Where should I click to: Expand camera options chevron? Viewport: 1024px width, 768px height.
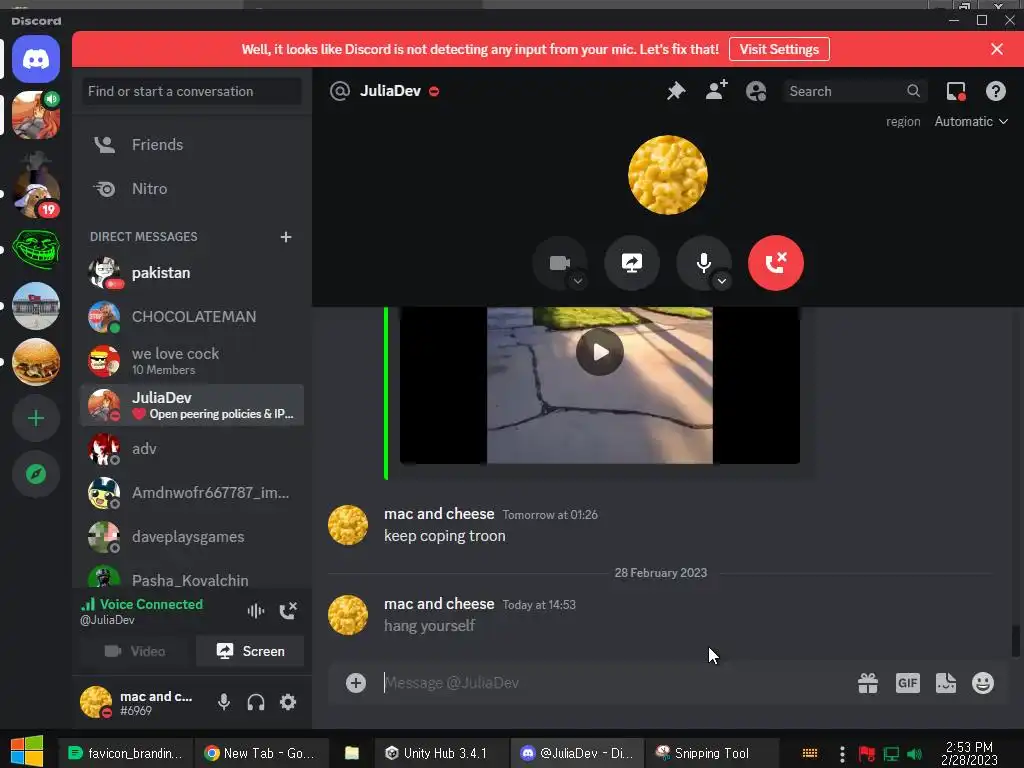578,281
